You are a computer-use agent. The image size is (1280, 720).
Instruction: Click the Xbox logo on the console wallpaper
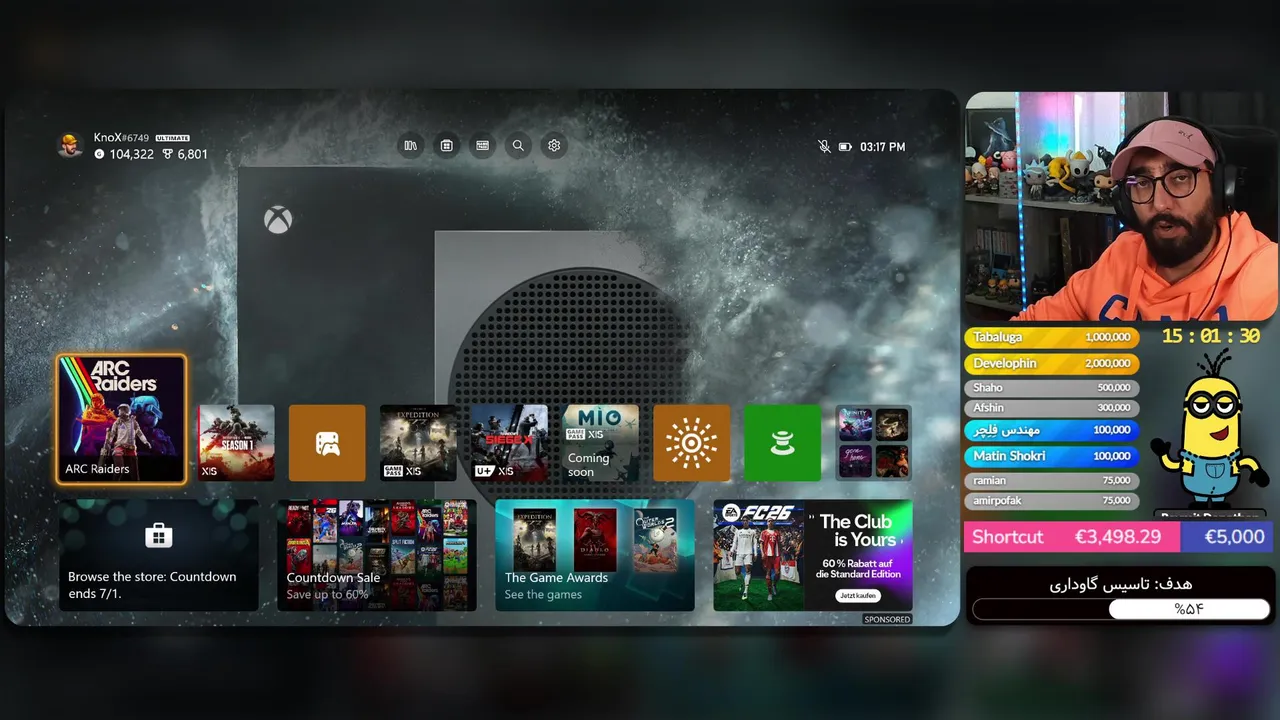click(x=278, y=220)
